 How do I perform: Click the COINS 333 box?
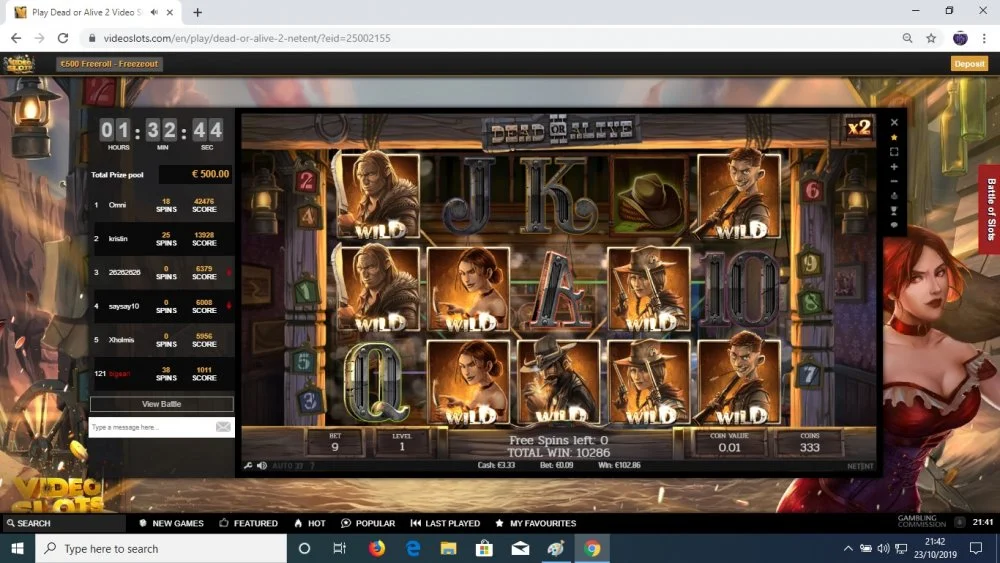tap(809, 442)
